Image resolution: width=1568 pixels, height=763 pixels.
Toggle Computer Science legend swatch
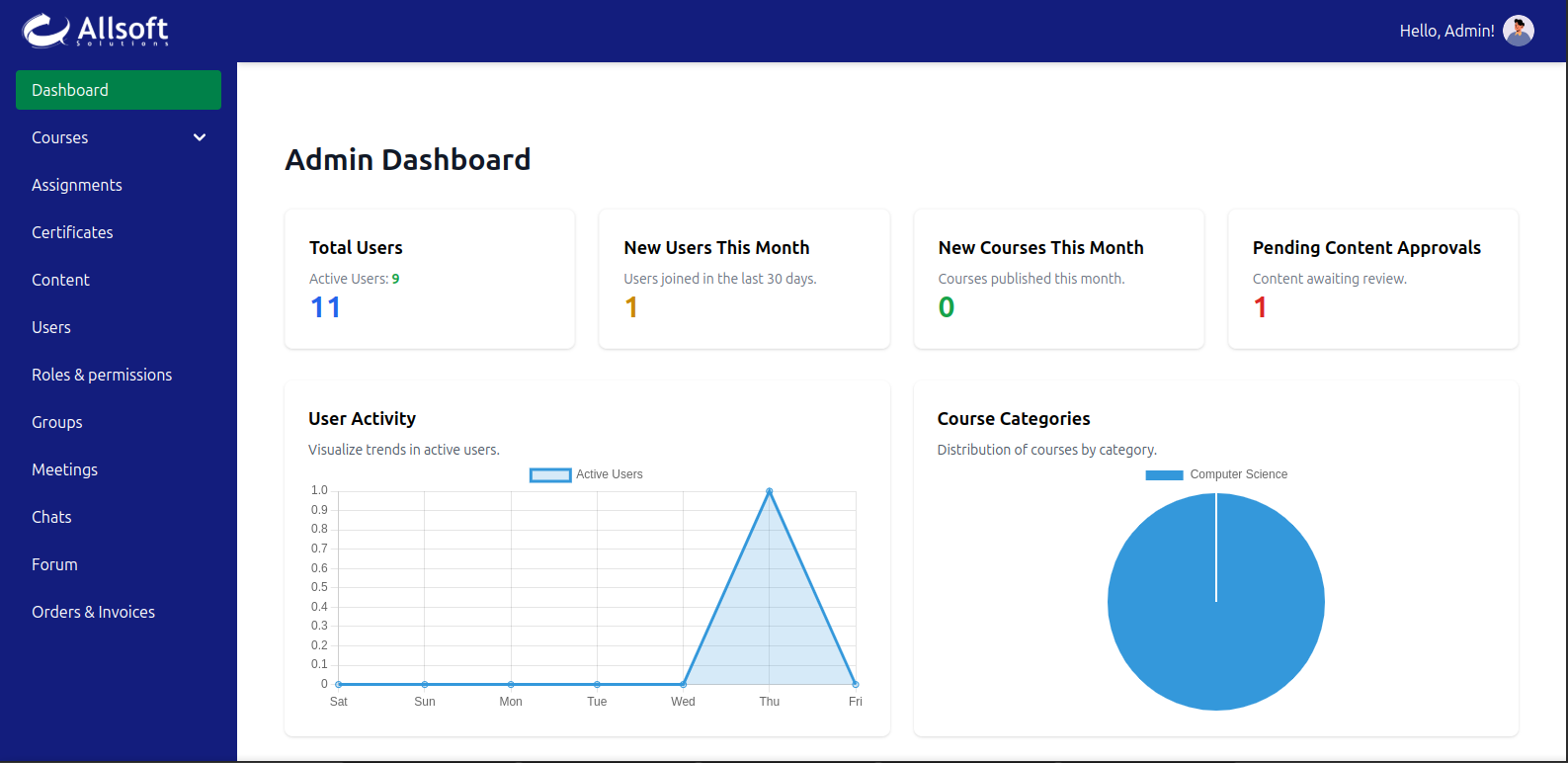(1164, 474)
